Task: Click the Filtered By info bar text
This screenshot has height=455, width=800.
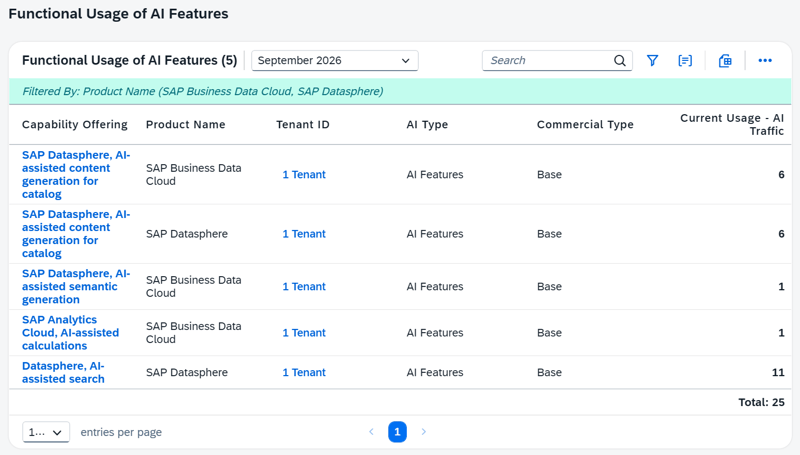Action: click(203, 91)
